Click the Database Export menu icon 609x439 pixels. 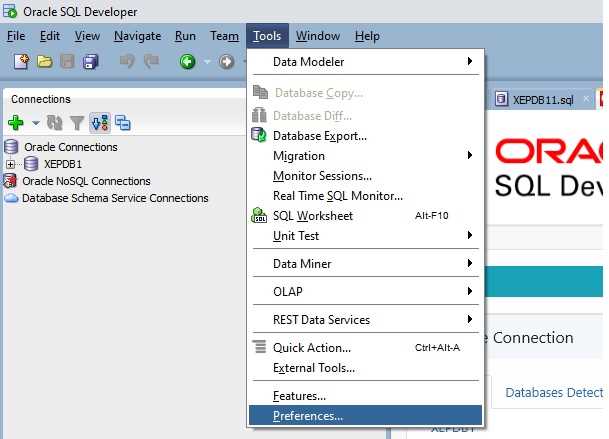259,135
